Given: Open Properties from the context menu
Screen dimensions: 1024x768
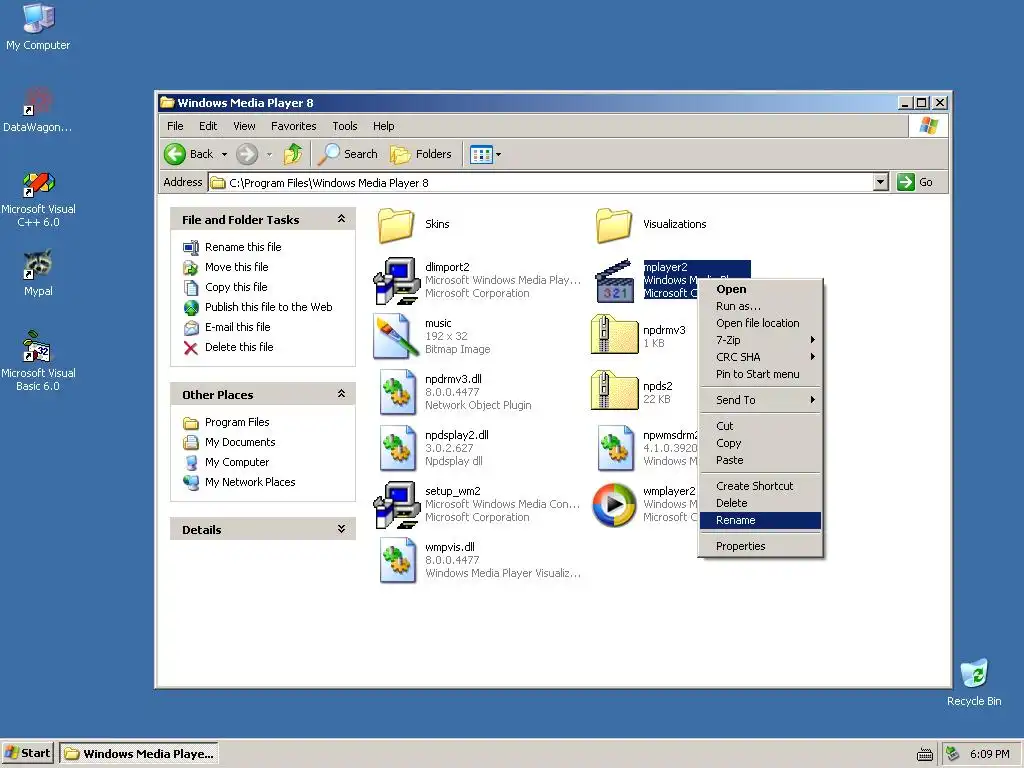Looking at the screenshot, I should tap(760, 546).
